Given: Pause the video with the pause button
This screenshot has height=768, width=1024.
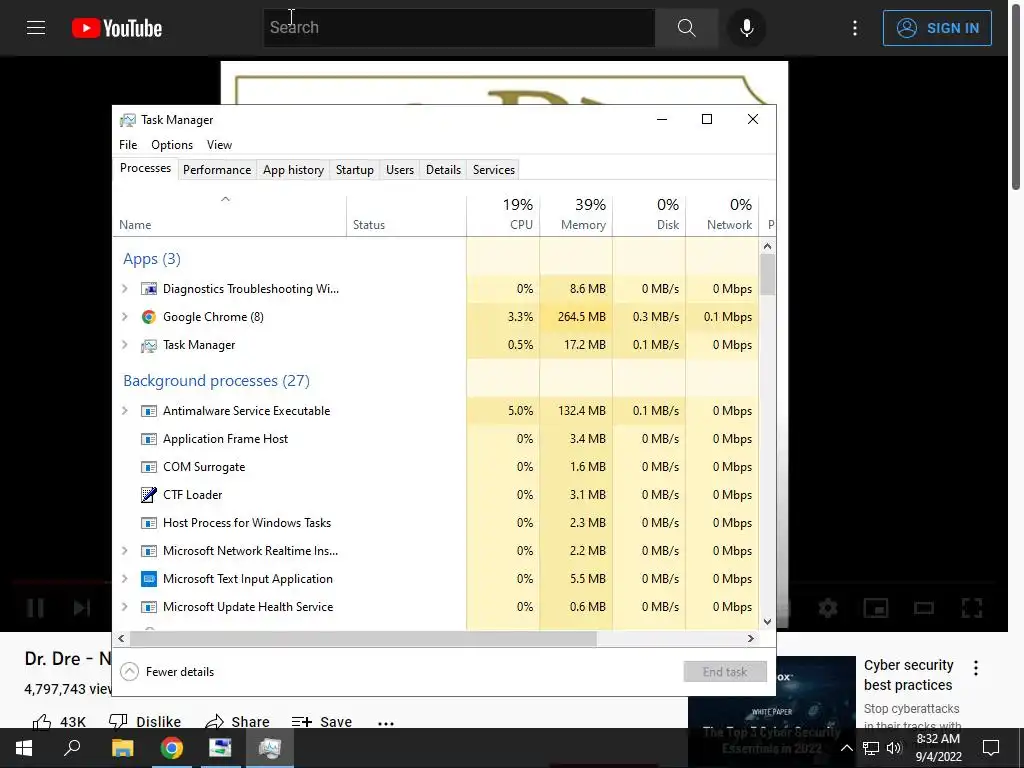Looking at the screenshot, I should (x=35, y=608).
